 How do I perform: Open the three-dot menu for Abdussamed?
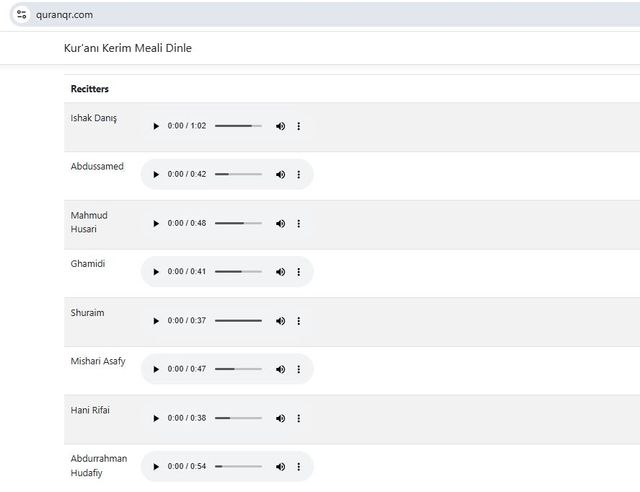point(299,174)
